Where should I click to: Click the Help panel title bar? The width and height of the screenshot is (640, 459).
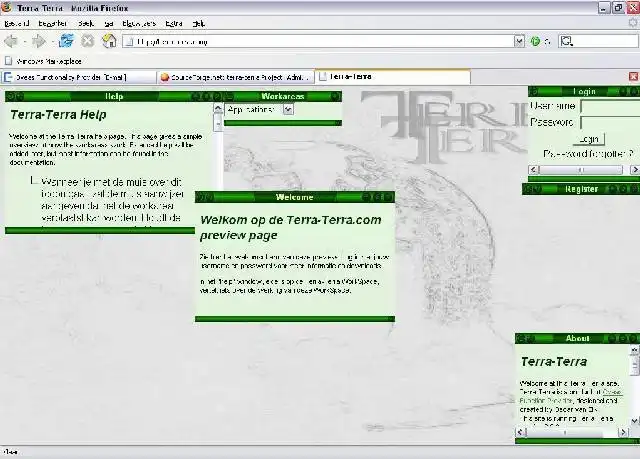[114, 96]
